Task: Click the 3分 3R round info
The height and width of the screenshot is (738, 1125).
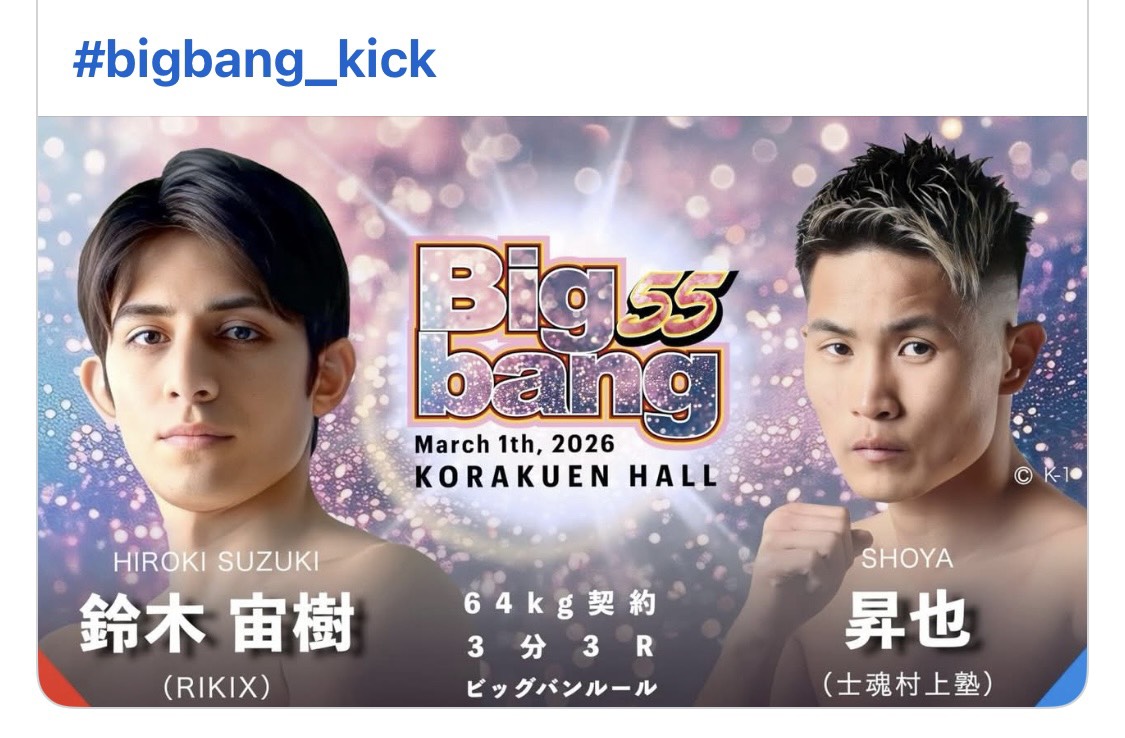Action: (x=560, y=647)
